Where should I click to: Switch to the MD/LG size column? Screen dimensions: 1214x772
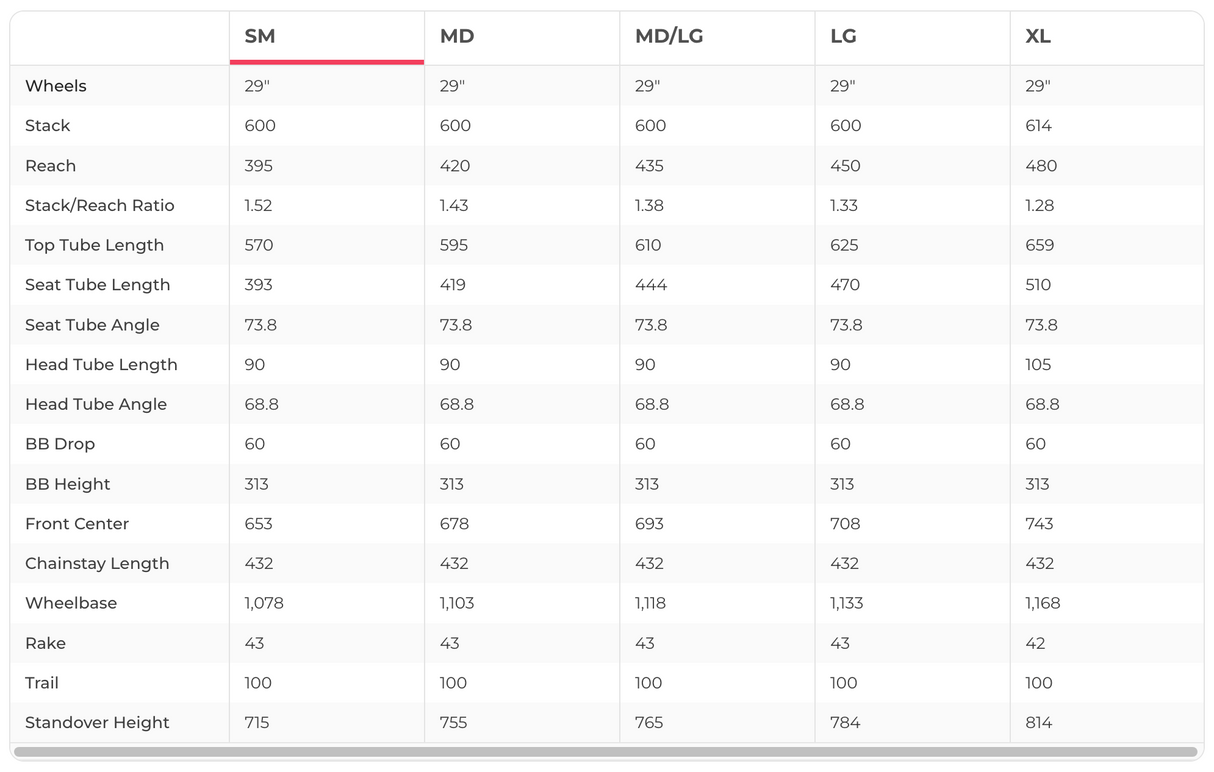pyautogui.click(x=669, y=37)
